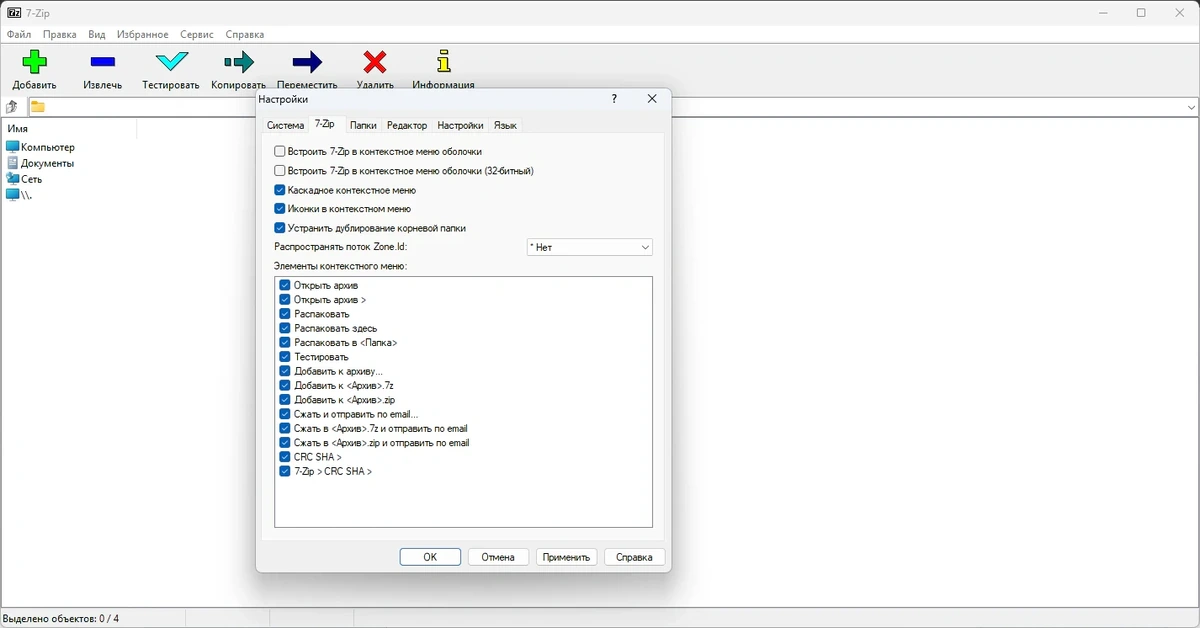This screenshot has height=628, width=1200.
Task: Uncheck the Распаковать item
Action: tap(285, 314)
